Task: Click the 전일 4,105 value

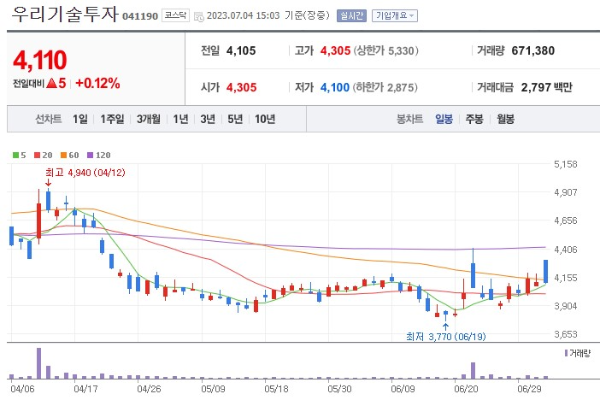Action: click(241, 51)
